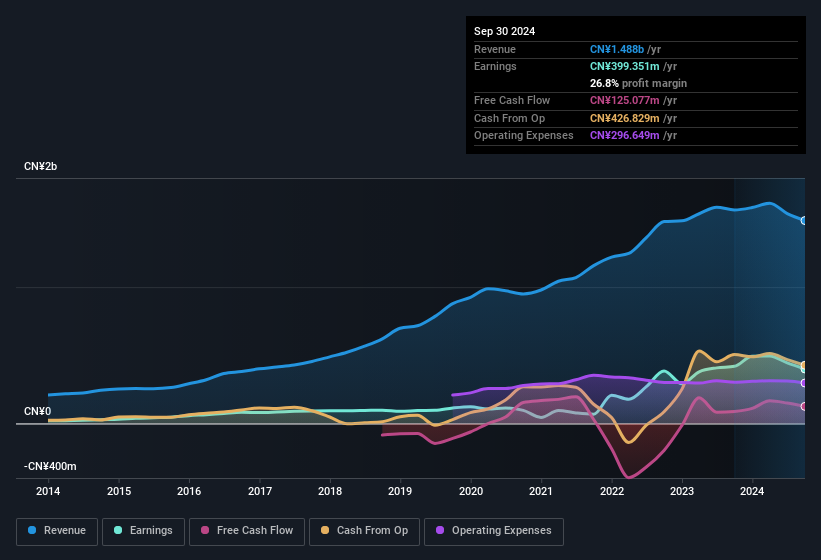The image size is (821, 560).
Task: Click the 2024 x-axis label
Action: click(752, 491)
